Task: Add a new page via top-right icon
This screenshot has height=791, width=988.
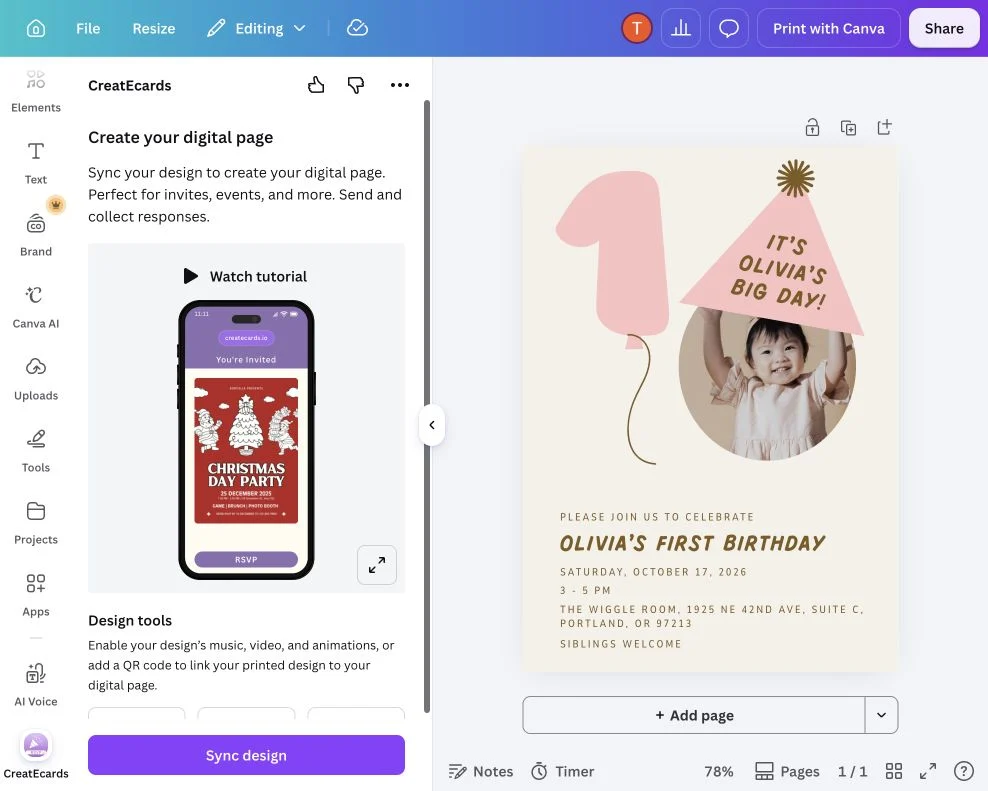Action: (884, 127)
